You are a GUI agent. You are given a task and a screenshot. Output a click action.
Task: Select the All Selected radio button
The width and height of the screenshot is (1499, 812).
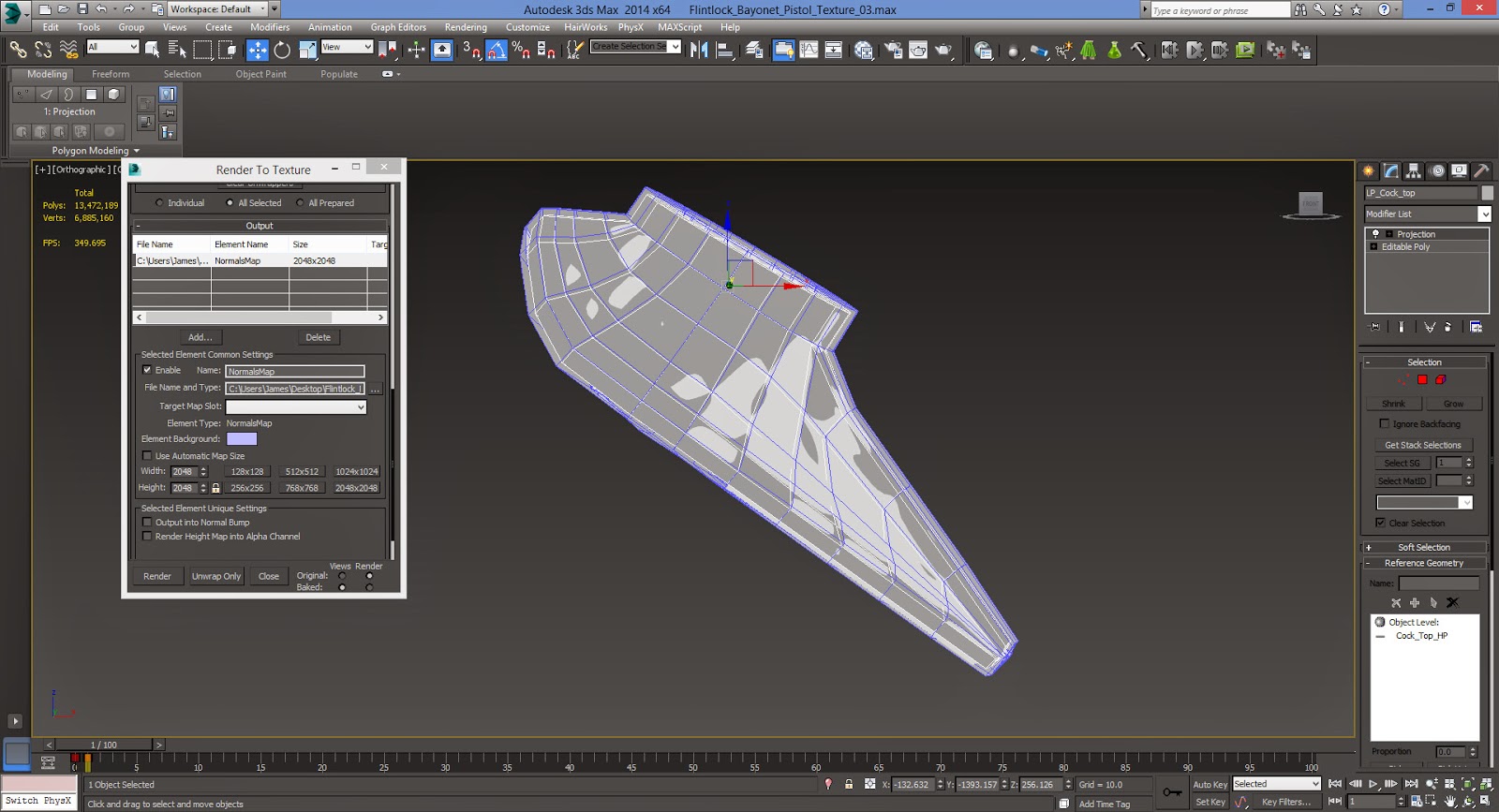click(x=230, y=203)
